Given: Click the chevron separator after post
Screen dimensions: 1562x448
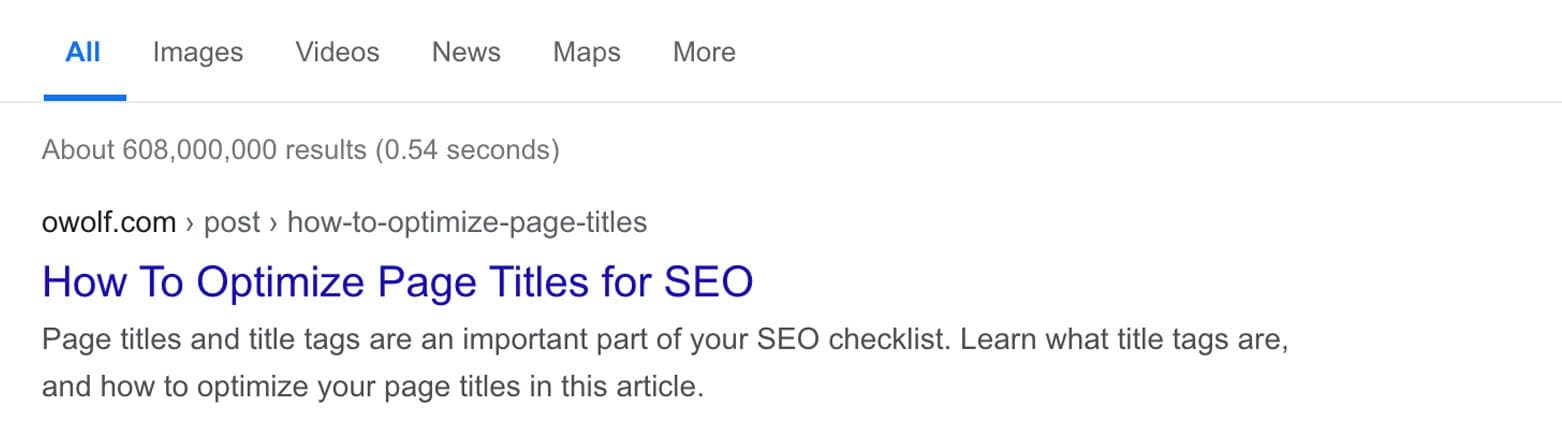Looking at the screenshot, I should (x=273, y=223).
